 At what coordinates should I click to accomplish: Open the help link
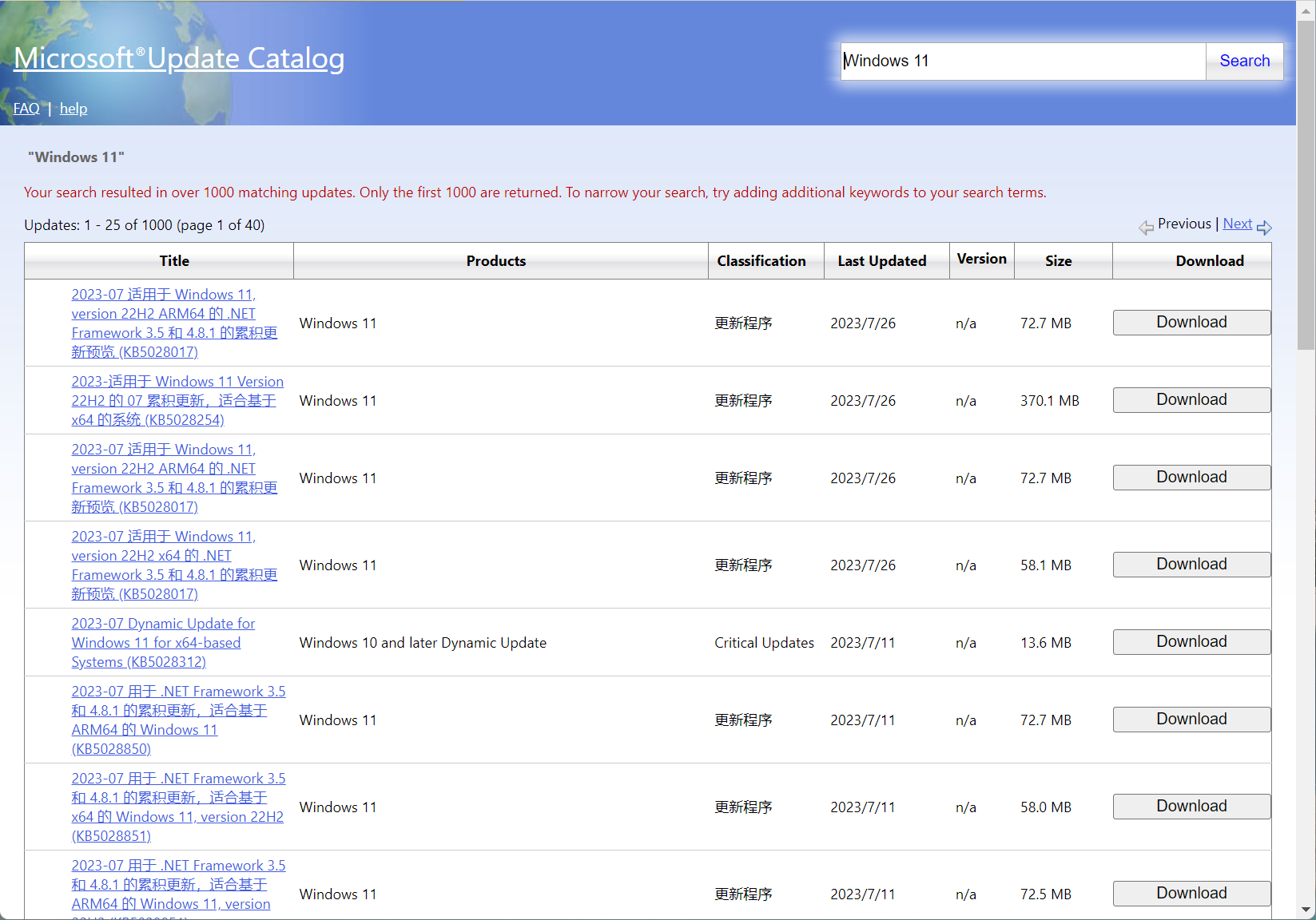click(74, 109)
